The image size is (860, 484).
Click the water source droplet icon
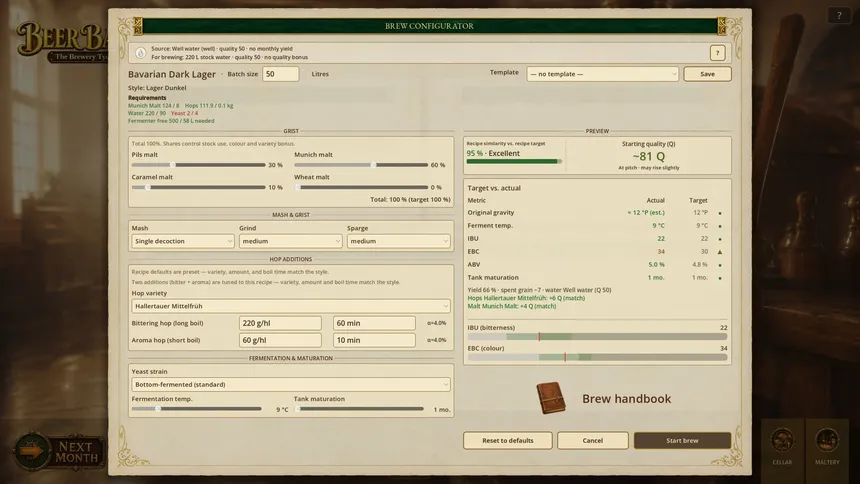pyautogui.click(x=140, y=53)
